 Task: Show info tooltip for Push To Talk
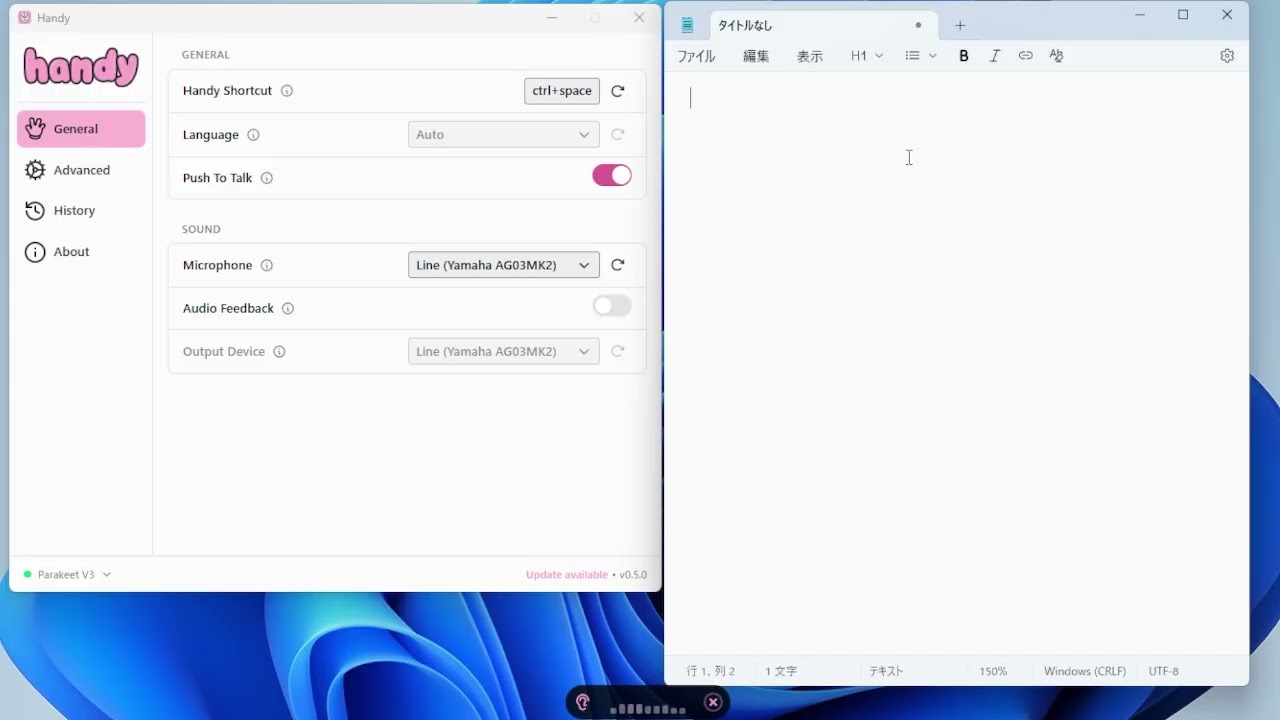[267, 178]
